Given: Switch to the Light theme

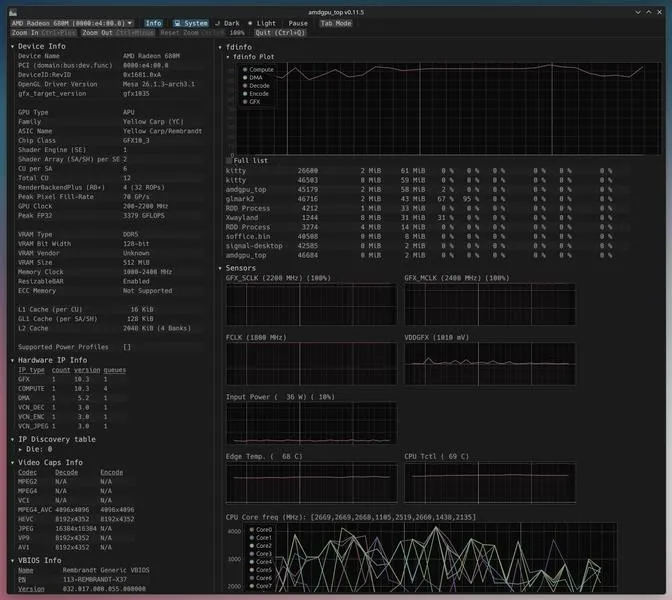Looking at the screenshot, I should pyautogui.click(x=262, y=23).
